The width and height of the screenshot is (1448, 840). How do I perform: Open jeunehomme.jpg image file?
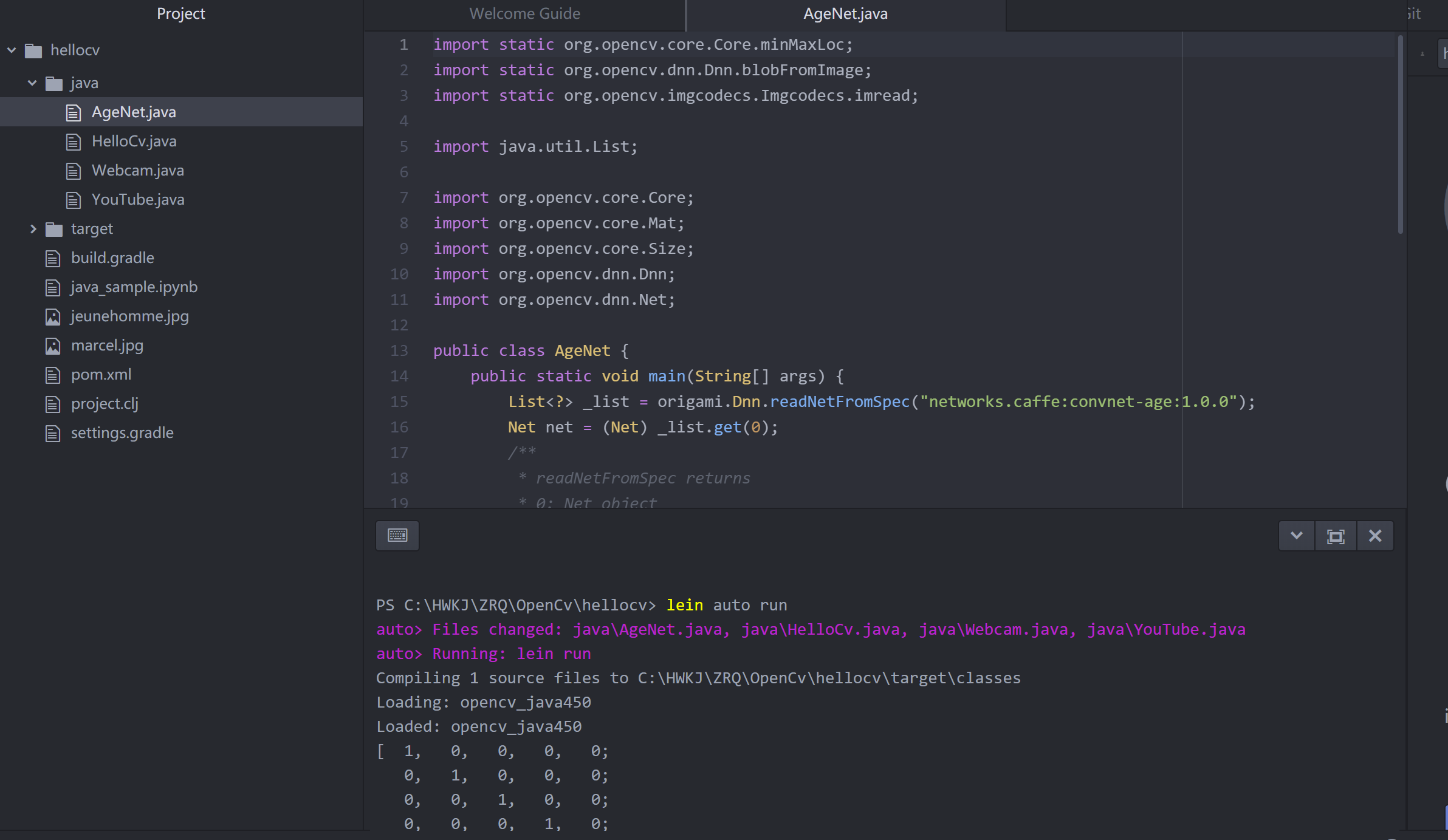(x=130, y=316)
